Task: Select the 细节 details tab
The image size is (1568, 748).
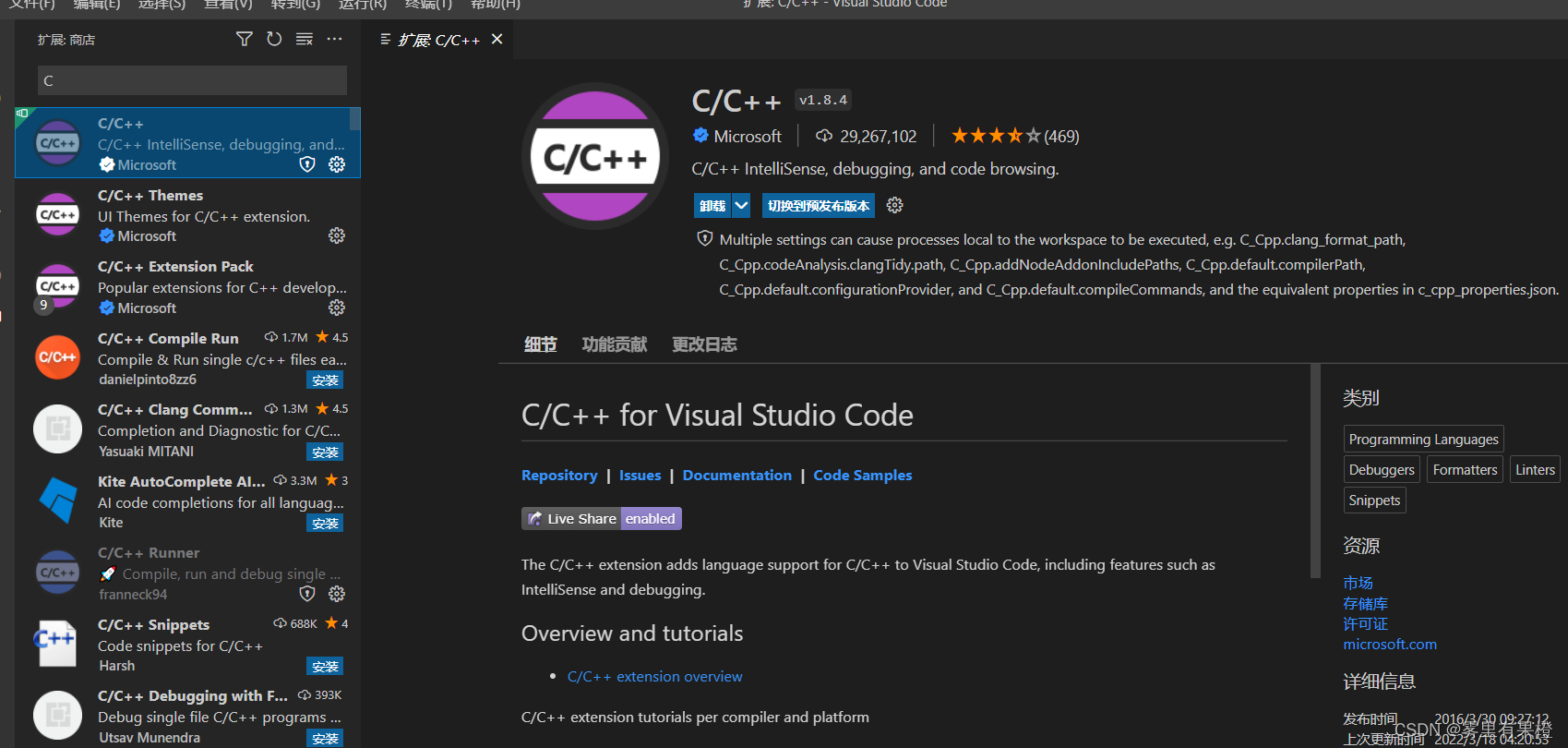Action: [541, 344]
